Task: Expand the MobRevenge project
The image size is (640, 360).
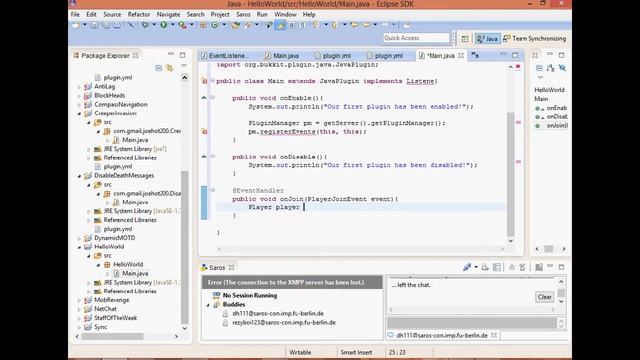Action: [x=79, y=300]
